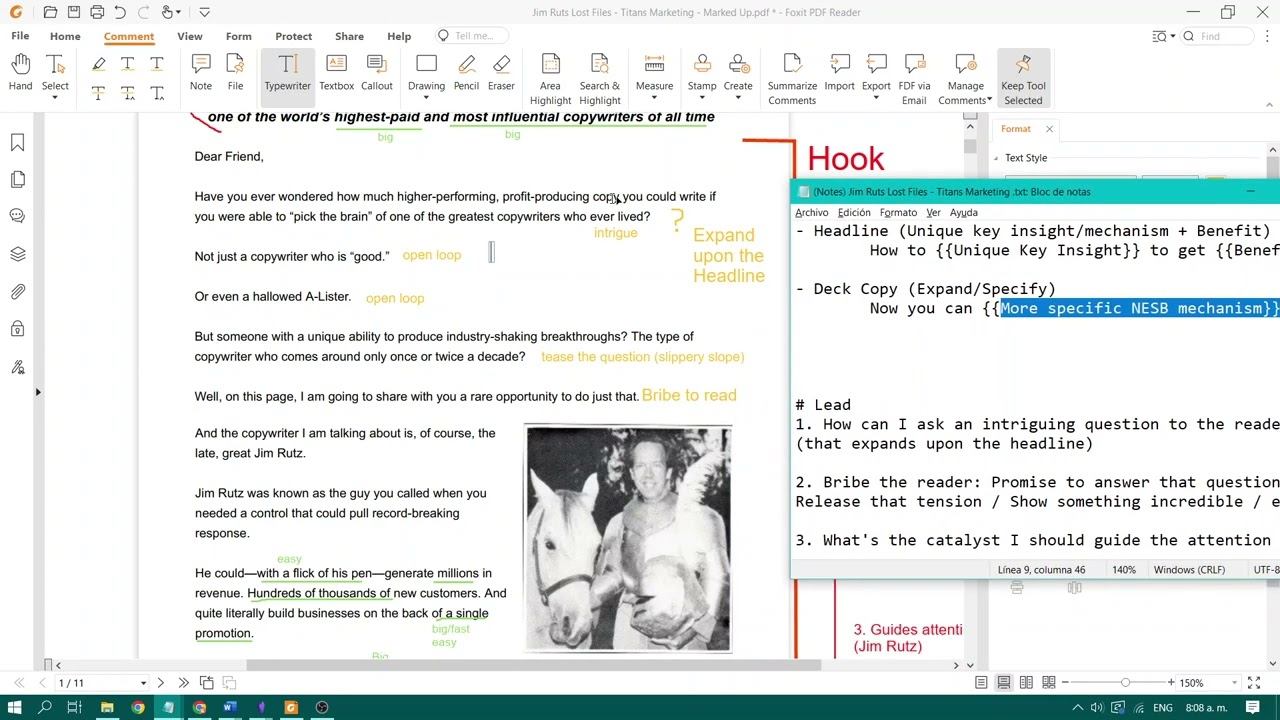
Task: Open the Home ribbon tab
Action: pos(65,36)
